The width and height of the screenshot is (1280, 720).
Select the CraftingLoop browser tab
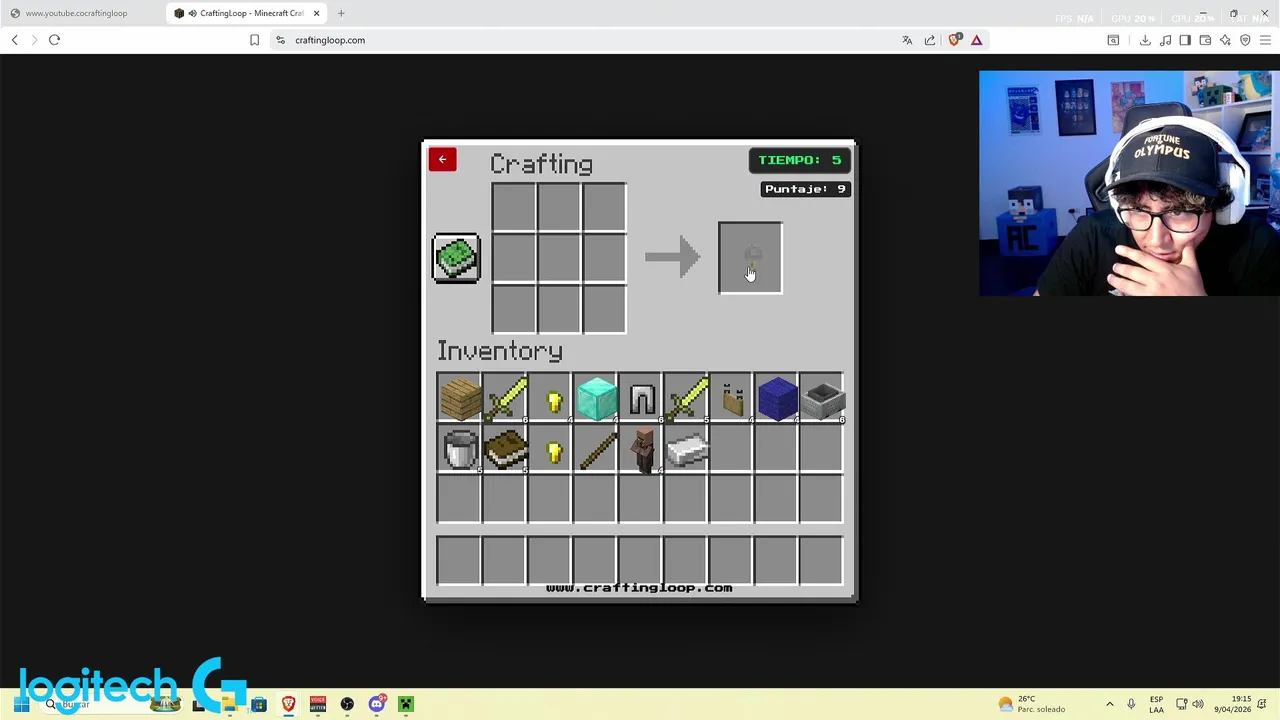point(245,13)
